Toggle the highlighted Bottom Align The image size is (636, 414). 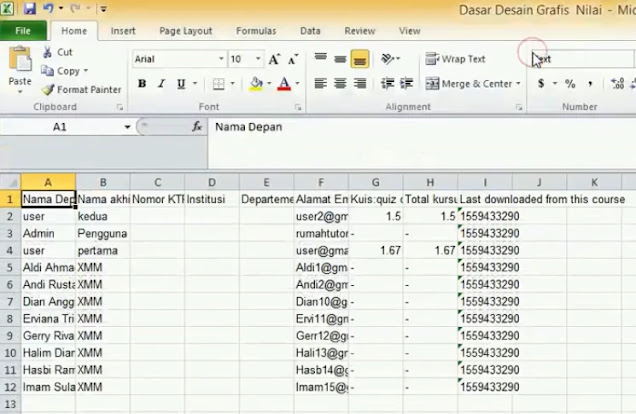coord(360,59)
